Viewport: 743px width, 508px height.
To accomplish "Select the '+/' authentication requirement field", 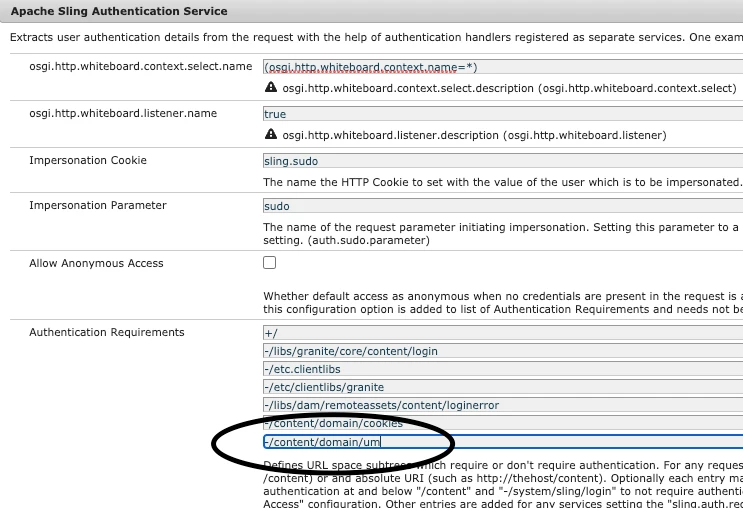I will (x=503, y=333).
